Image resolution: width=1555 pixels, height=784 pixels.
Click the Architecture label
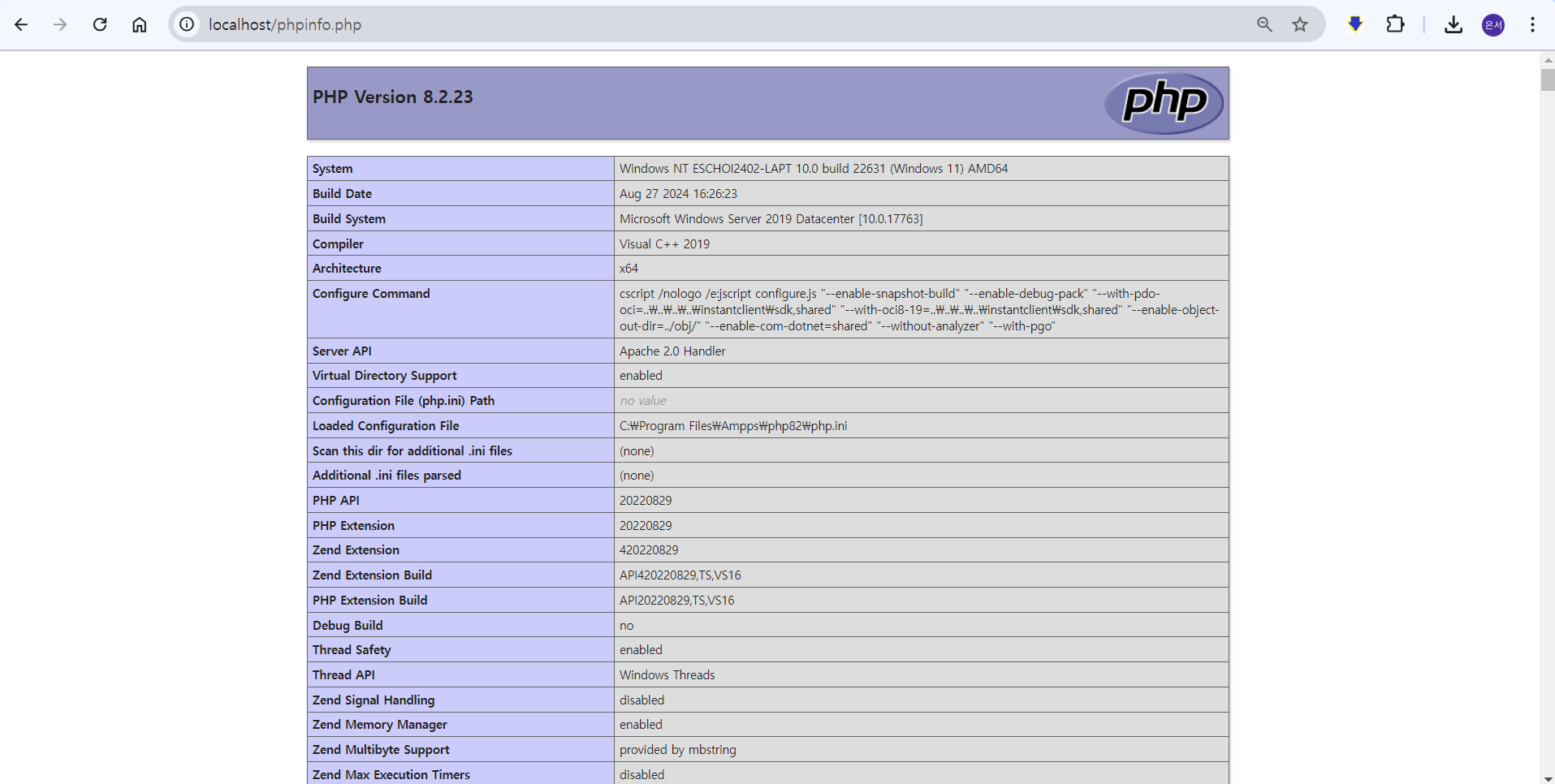tap(347, 269)
